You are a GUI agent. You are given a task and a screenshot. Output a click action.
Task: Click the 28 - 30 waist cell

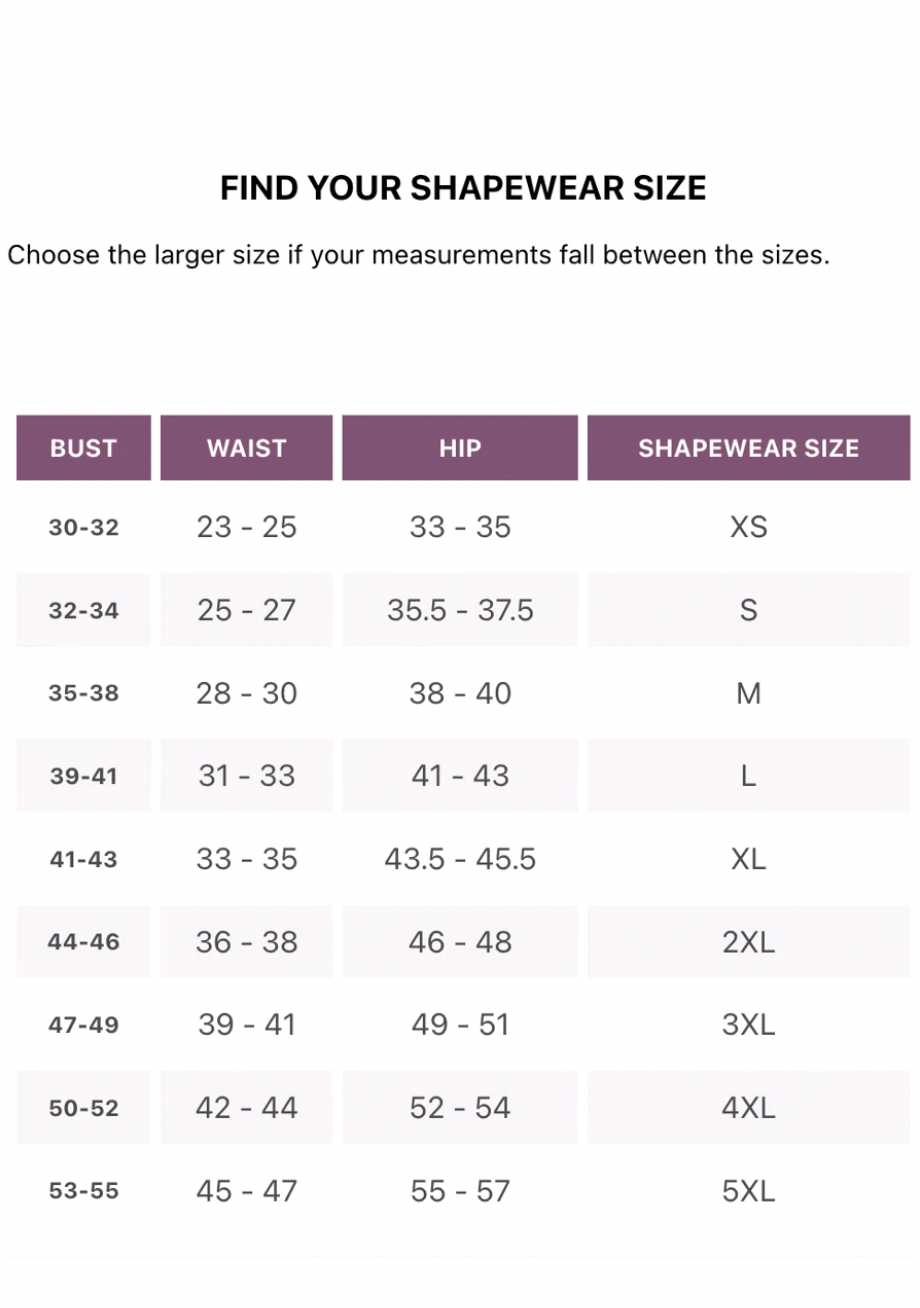point(247,693)
